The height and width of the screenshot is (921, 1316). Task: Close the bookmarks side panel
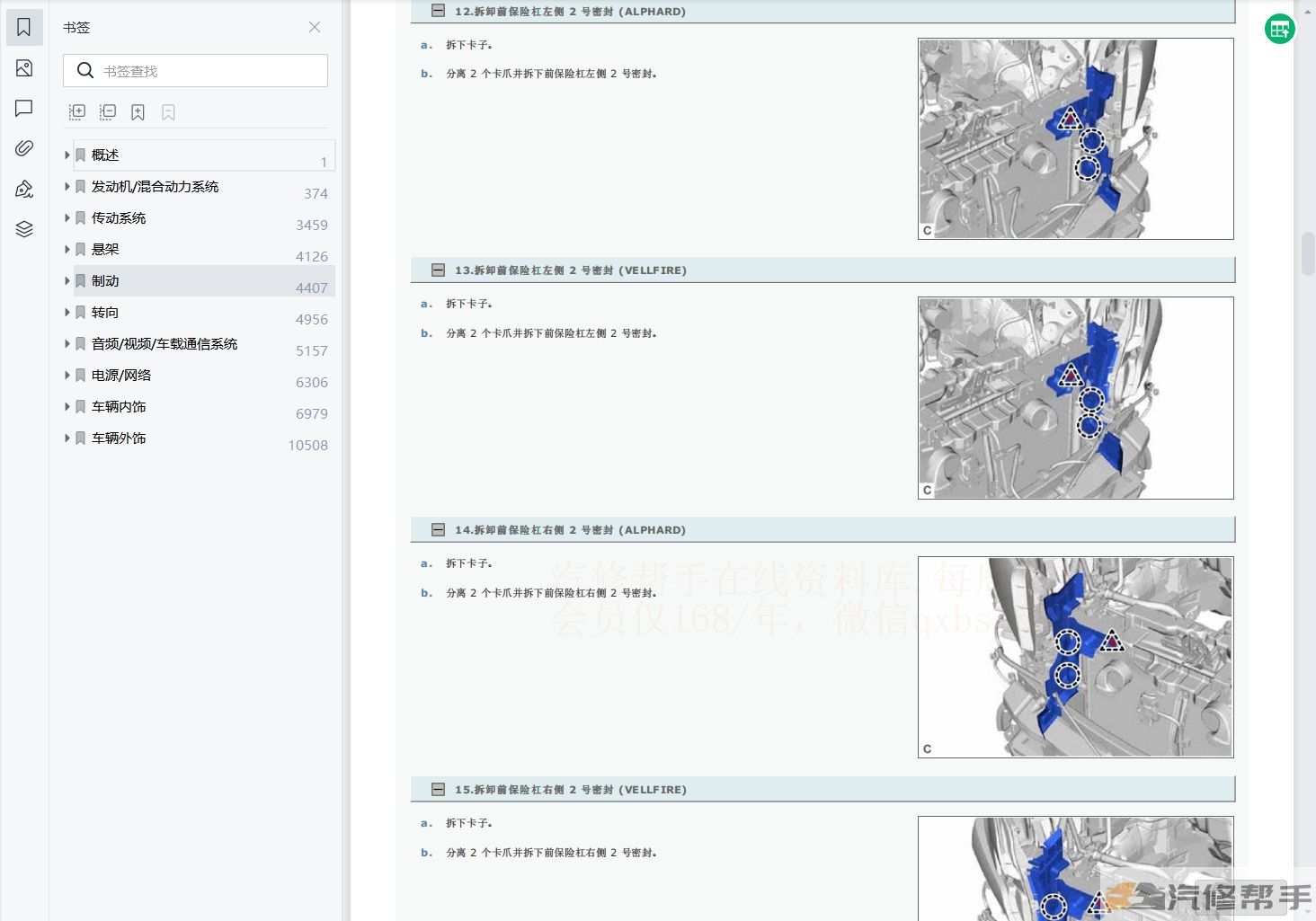click(x=315, y=27)
